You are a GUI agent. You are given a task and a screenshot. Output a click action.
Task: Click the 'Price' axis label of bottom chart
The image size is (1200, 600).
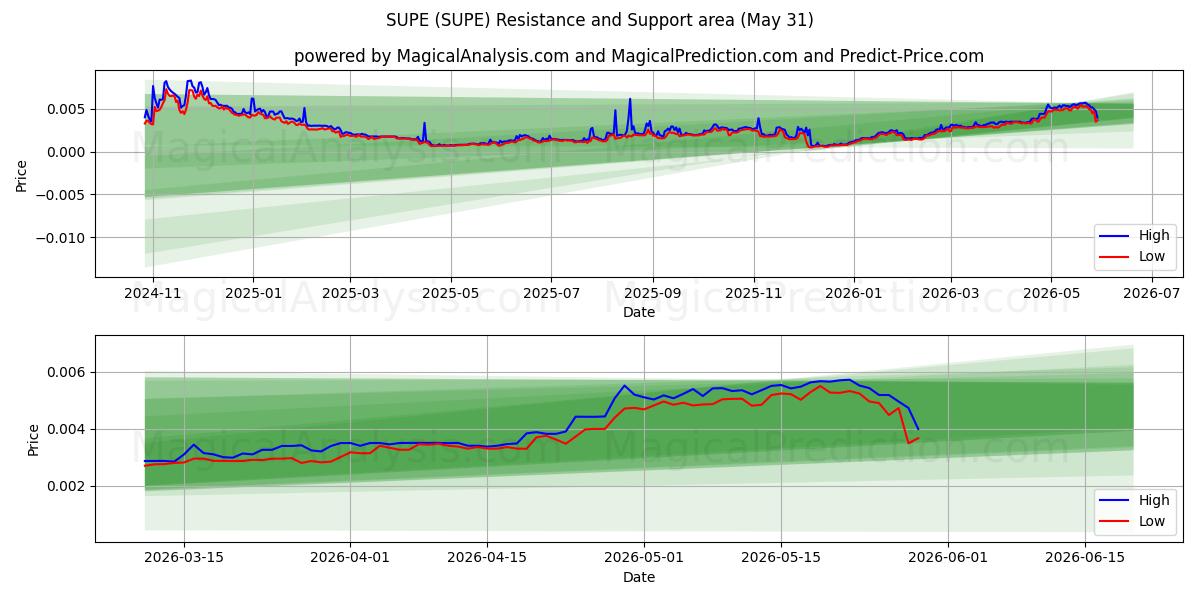click(x=34, y=439)
